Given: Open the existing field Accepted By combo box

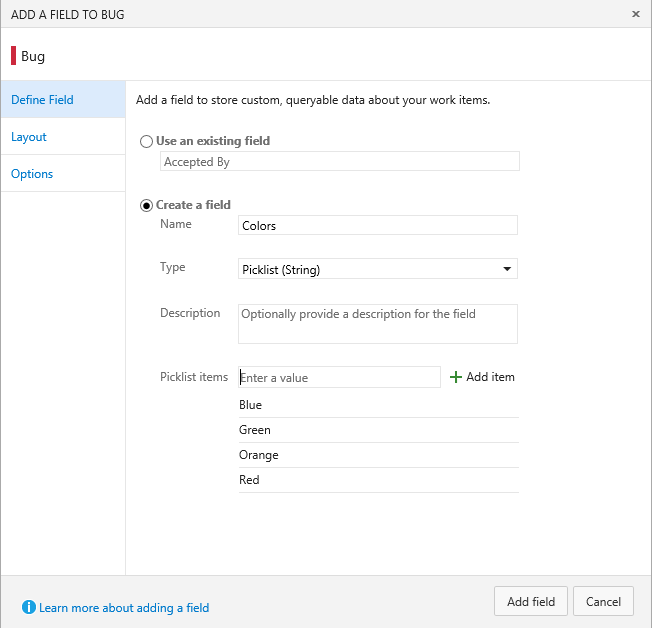Looking at the screenshot, I should 339,162.
